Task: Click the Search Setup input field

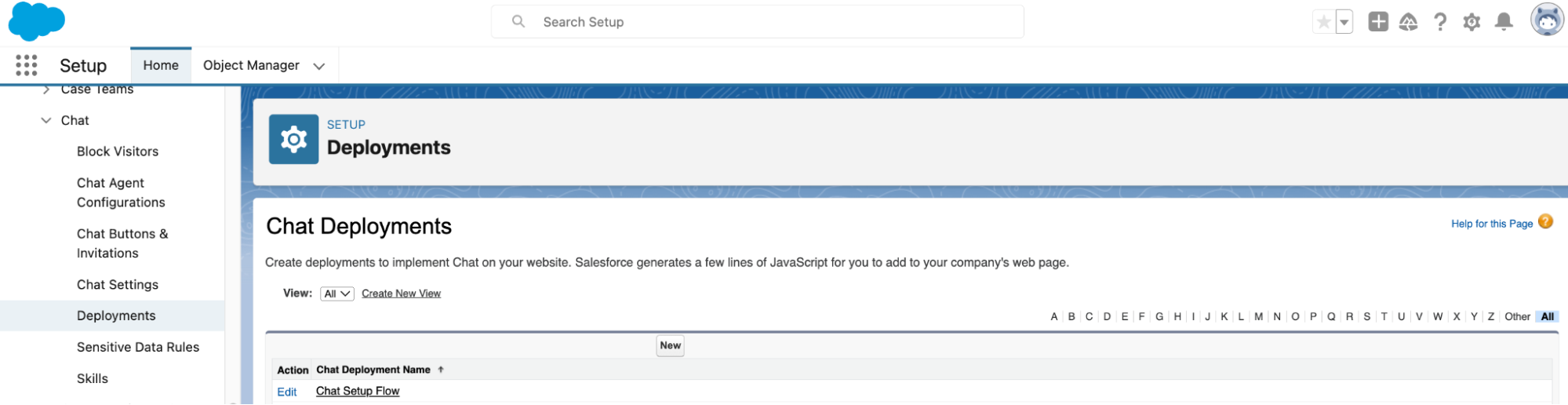Action: [x=757, y=22]
